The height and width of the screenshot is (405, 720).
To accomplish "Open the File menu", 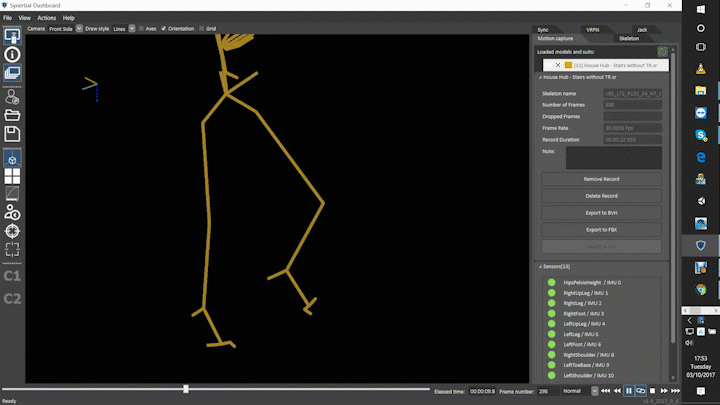I will point(7,18).
